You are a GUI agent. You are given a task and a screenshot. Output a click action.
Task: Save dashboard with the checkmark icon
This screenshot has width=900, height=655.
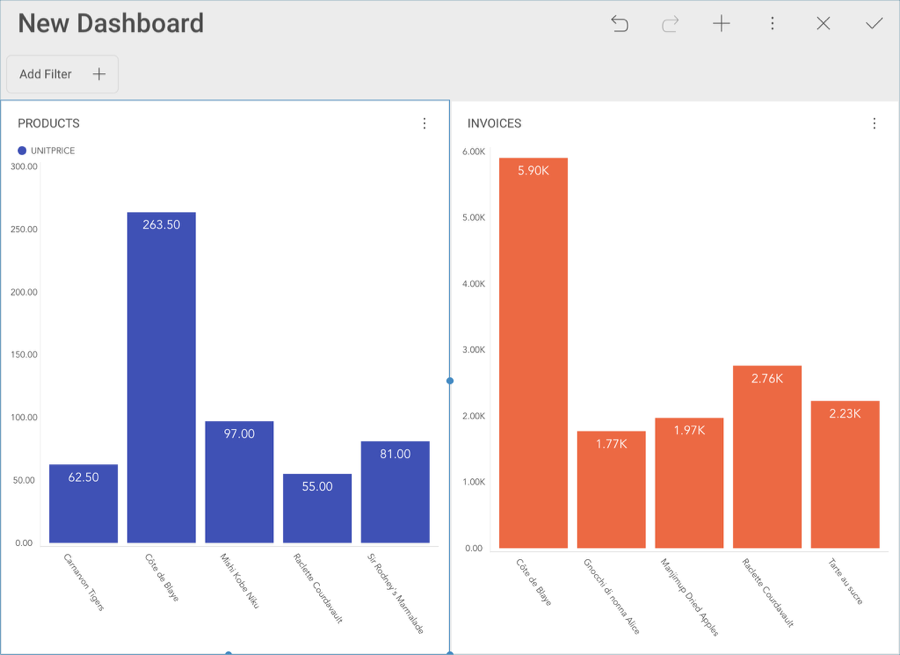[x=874, y=24]
